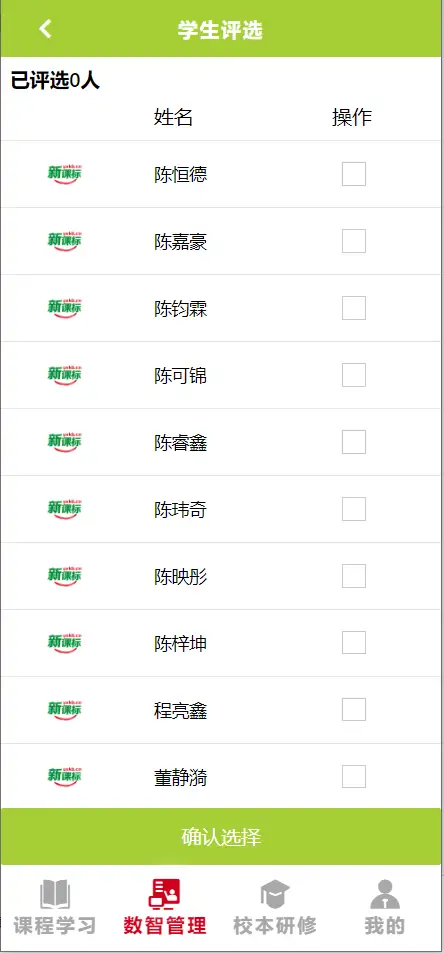This screenshot has height=953, width=444.
Task: Check the box next to 陈梓坤
Action: pos(354,642)
